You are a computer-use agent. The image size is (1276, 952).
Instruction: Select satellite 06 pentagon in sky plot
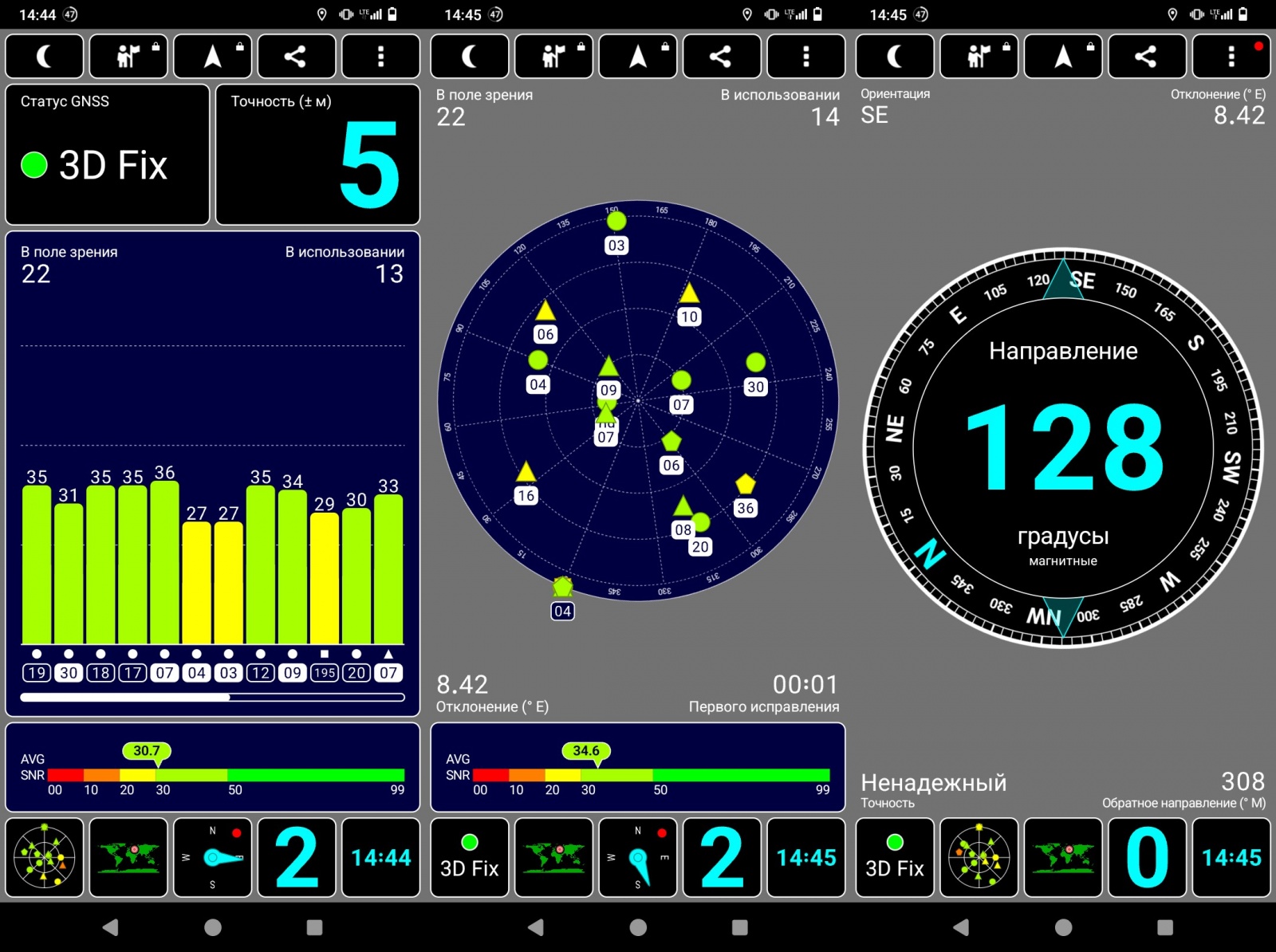671,453
